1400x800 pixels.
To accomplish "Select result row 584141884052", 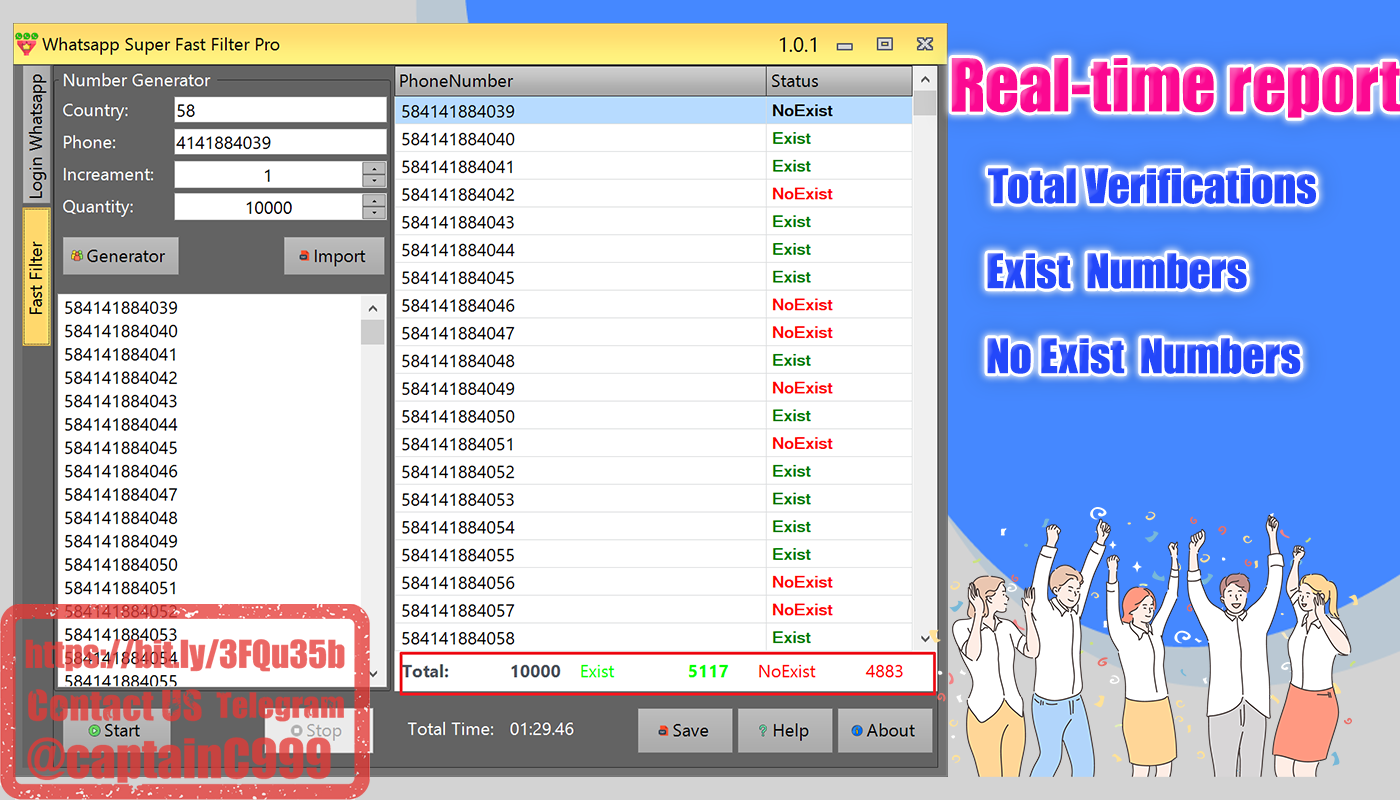I will (x=654, y=471).
